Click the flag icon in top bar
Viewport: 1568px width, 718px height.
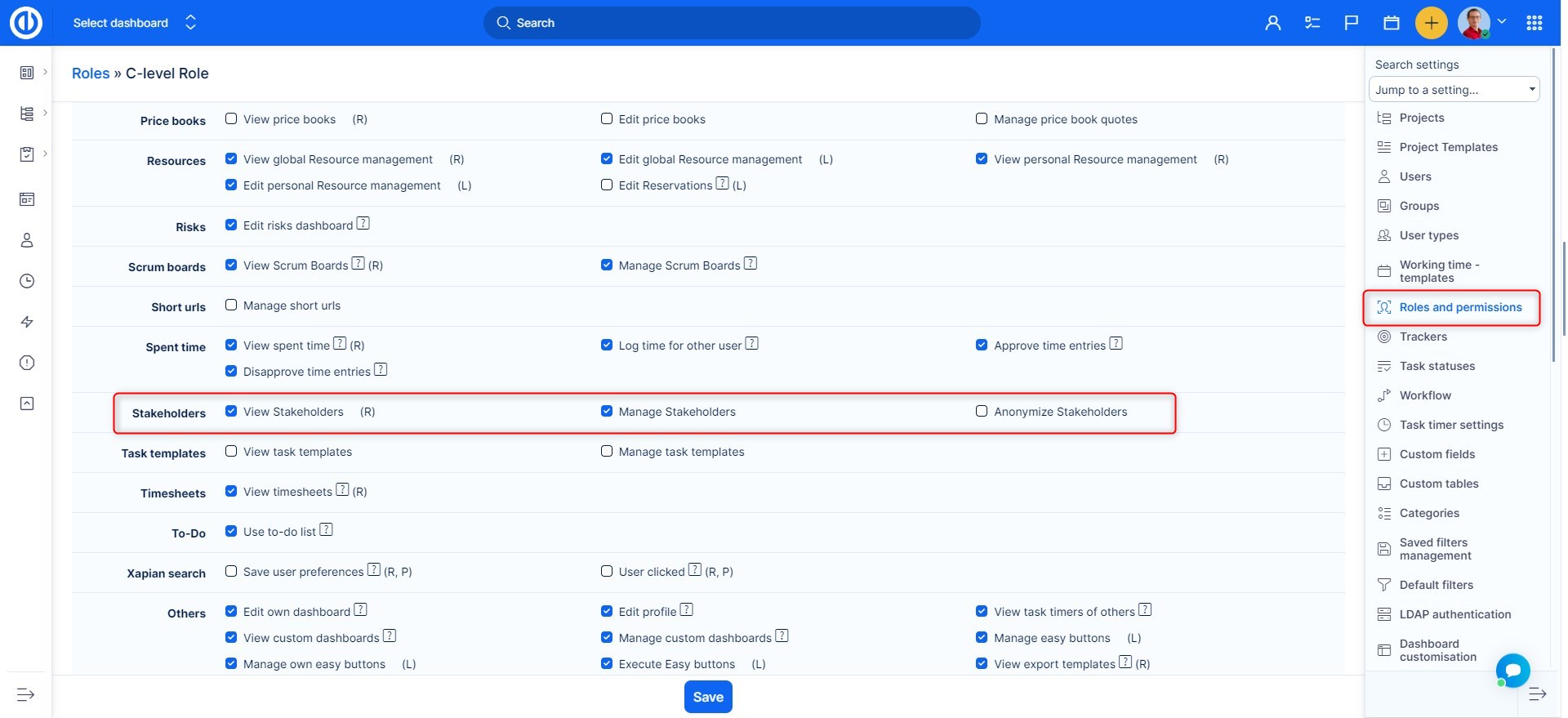(1352, 23)
